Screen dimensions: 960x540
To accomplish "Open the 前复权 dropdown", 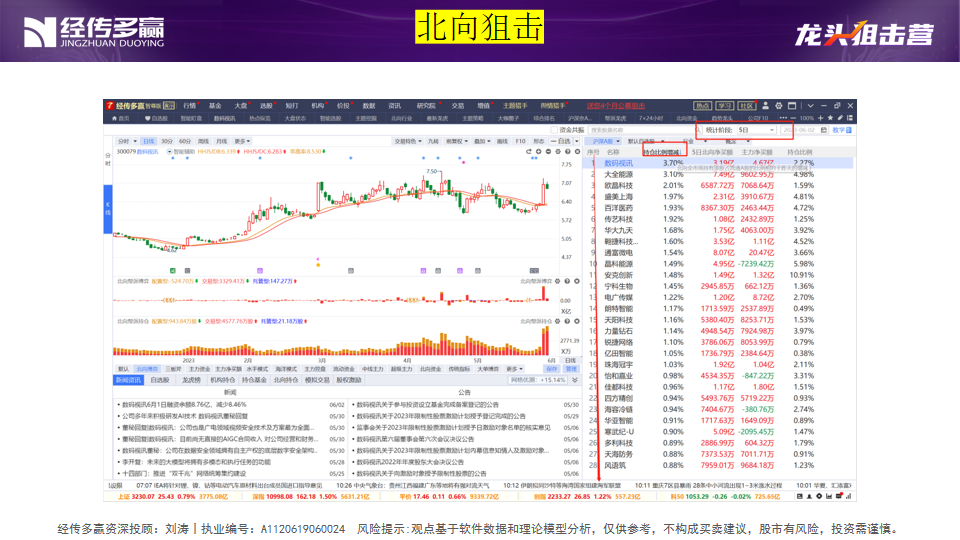I will (x=457, y=141).
